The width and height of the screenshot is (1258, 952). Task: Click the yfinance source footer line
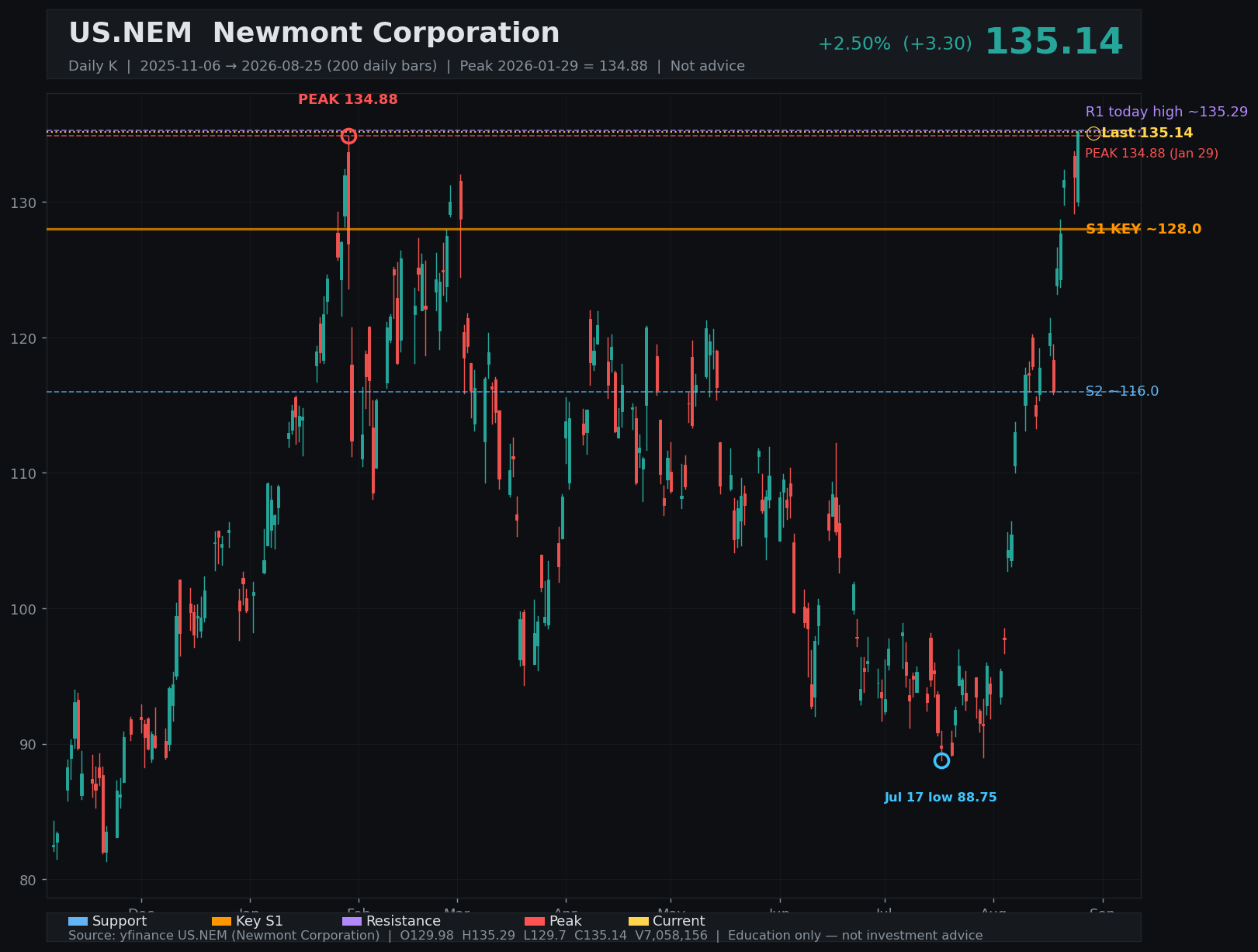click(525, 936)
